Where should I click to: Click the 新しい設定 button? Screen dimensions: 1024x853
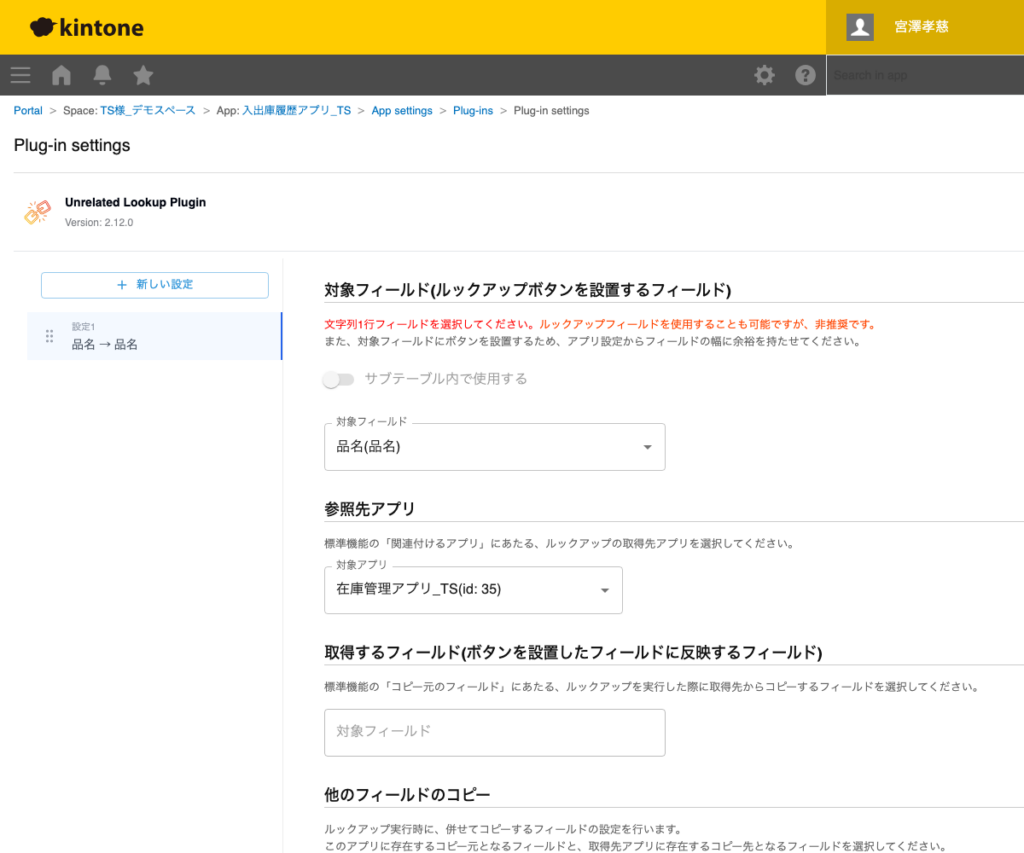154,285
